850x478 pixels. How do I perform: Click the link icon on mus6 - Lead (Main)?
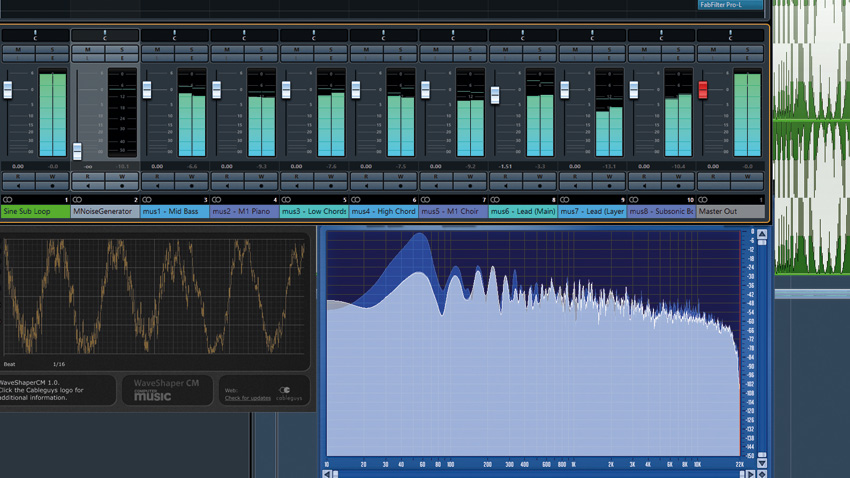(x=495, y=199)
